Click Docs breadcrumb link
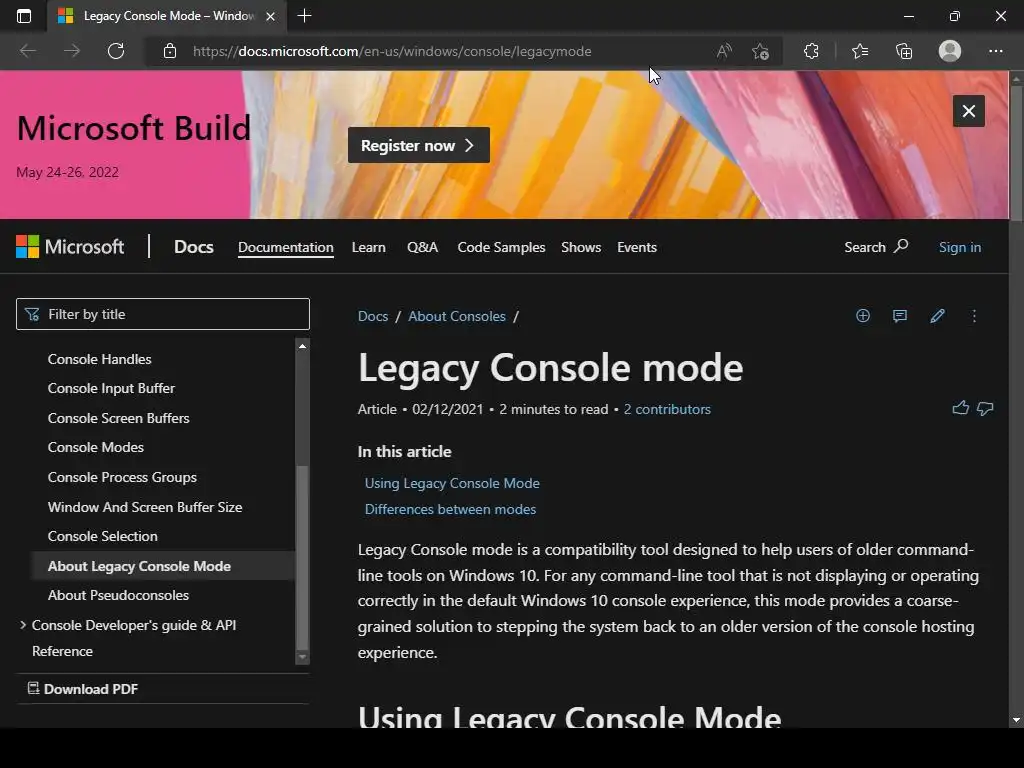 pyautogui.click(x=373, y=316)
